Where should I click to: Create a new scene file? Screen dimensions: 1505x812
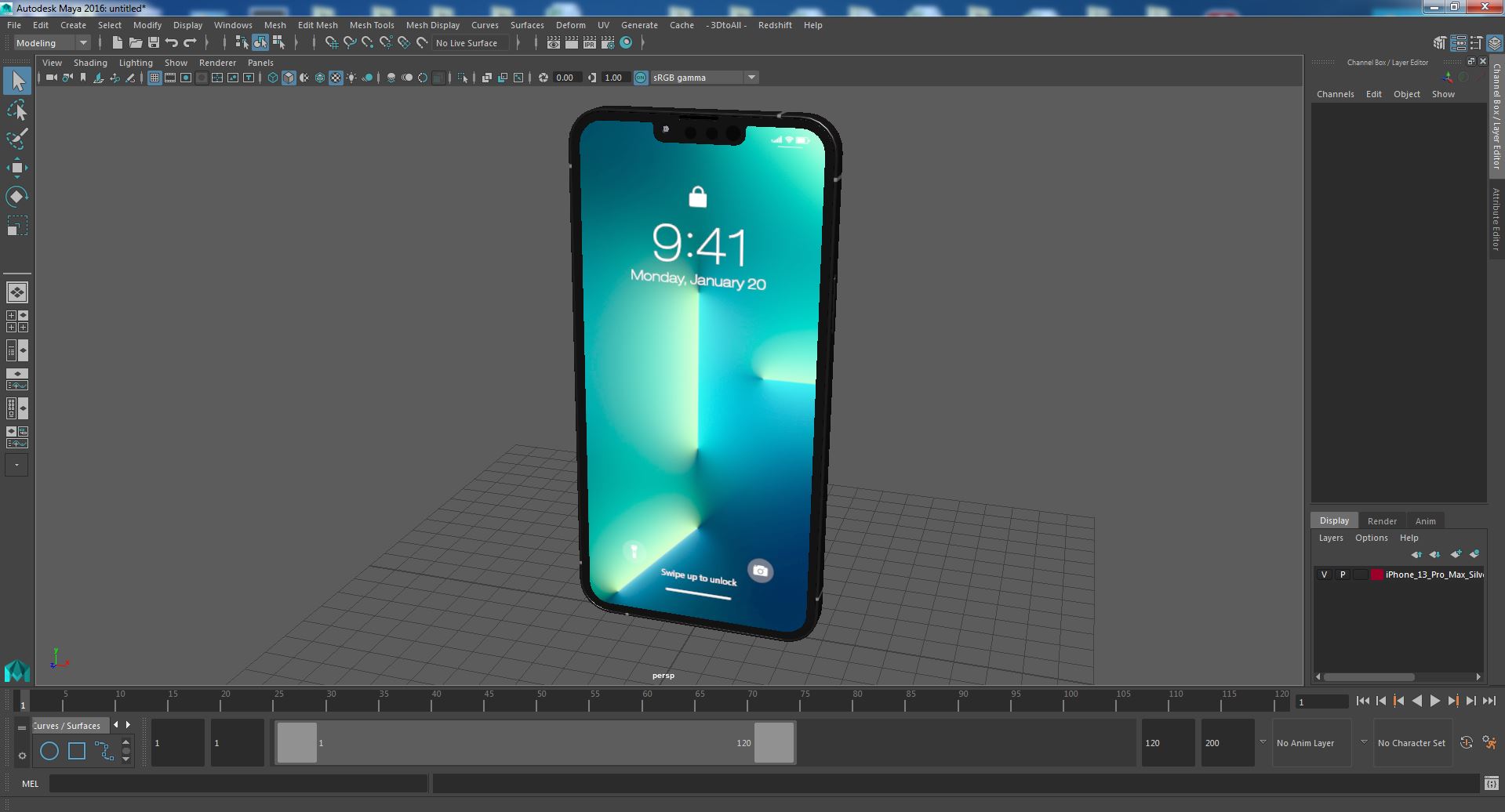pyautogui.click(x=117, y=43)
